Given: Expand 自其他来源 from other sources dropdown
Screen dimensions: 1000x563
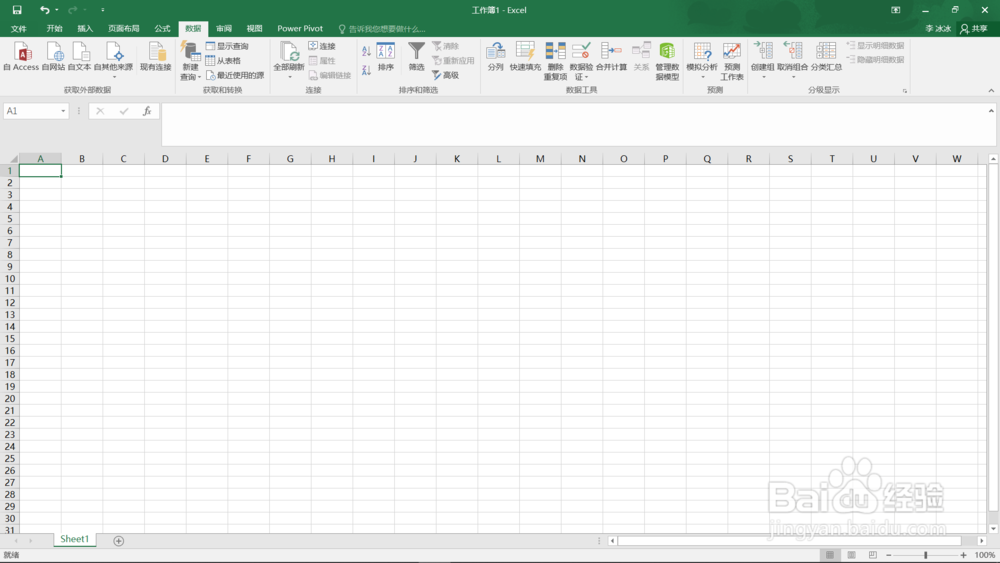Looking at the screenshot, I should (114, 77).
